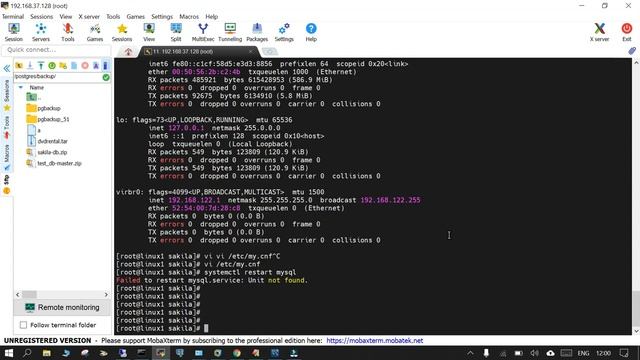Viewport: 640px width, 360px height.
Task: Select the parent directory '..' folder
Action: 33,97
